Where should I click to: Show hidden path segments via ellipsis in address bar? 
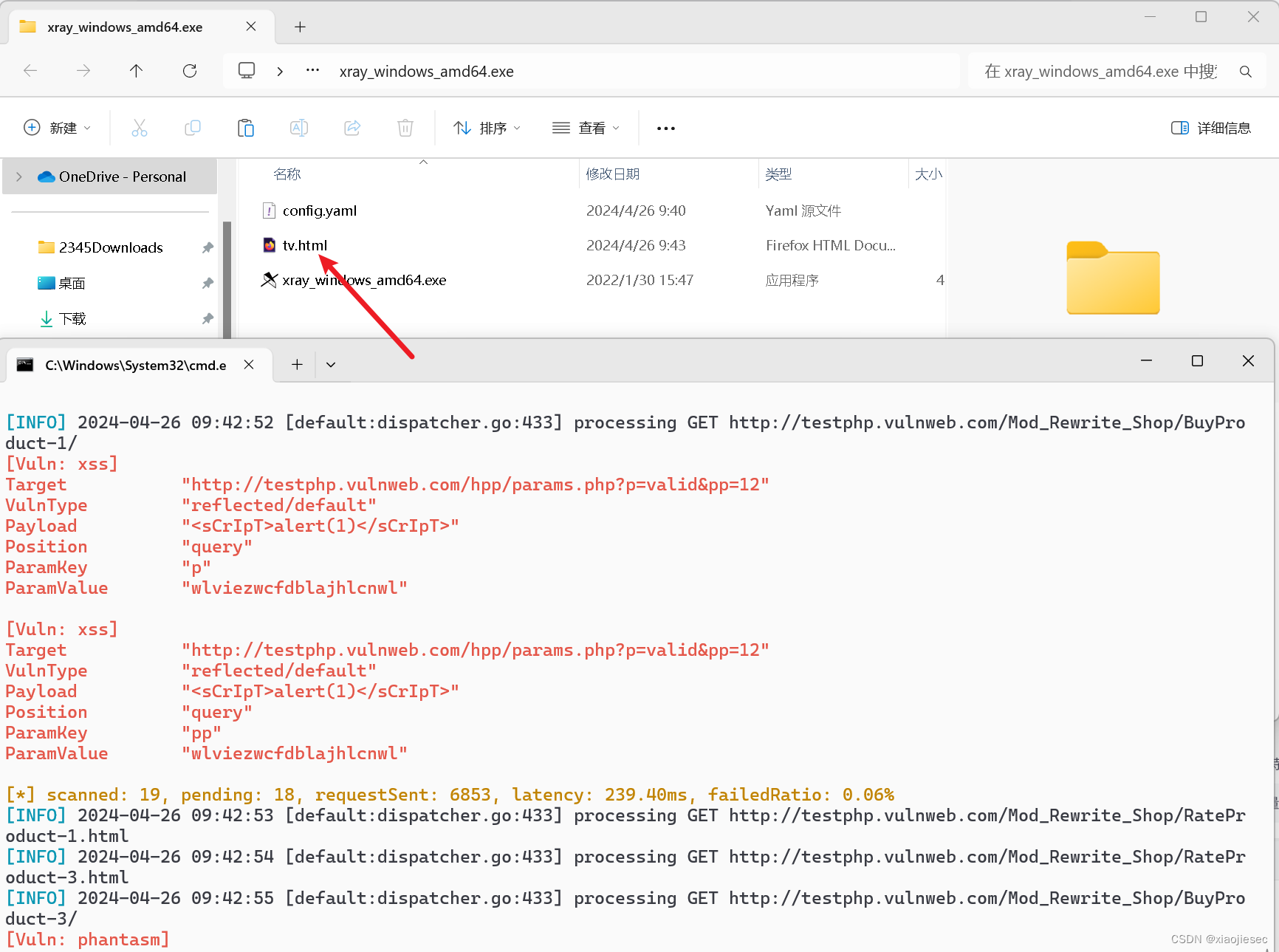pos(313,70)
